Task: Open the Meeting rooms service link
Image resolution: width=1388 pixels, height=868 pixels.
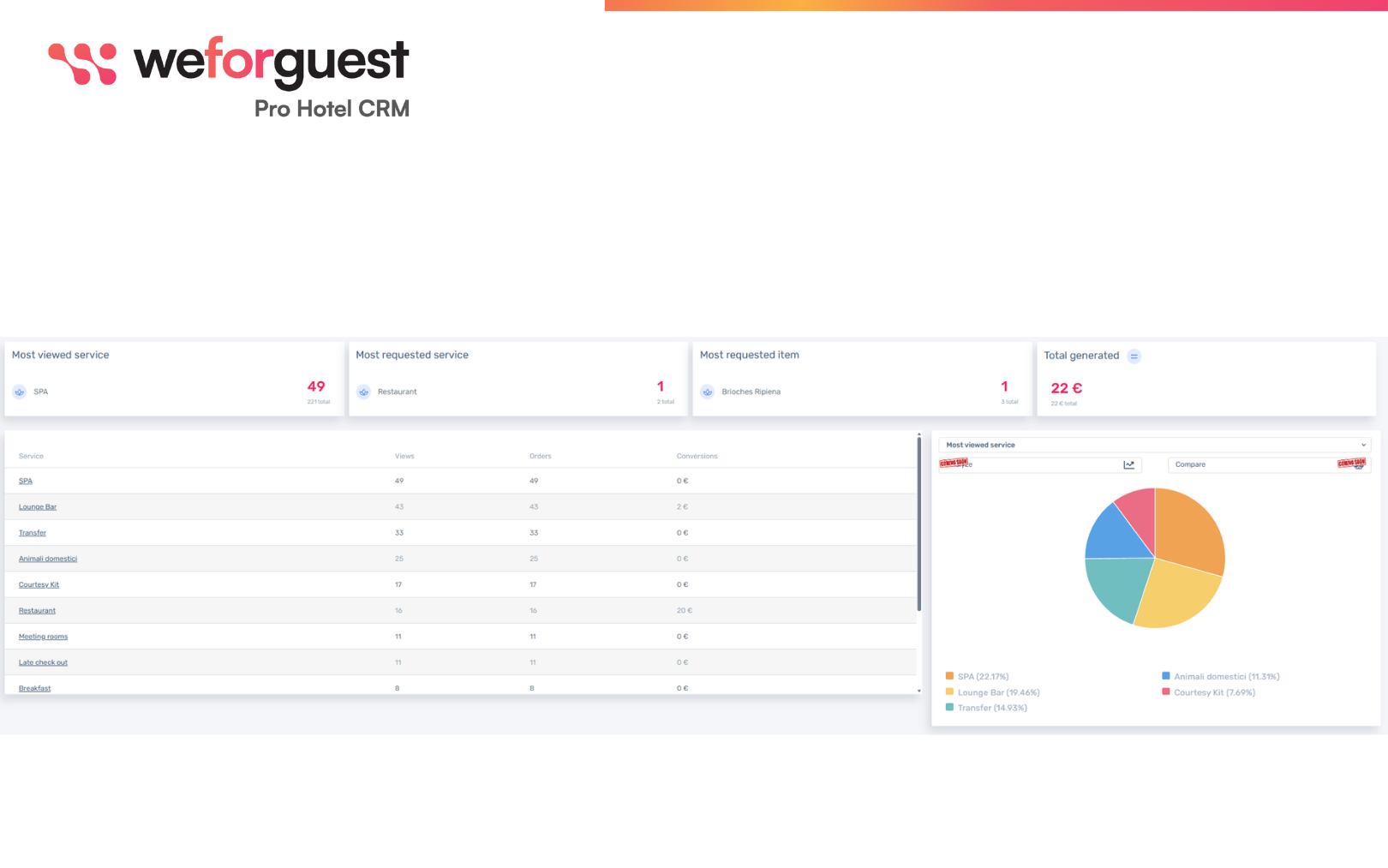Action: (43, 637)
